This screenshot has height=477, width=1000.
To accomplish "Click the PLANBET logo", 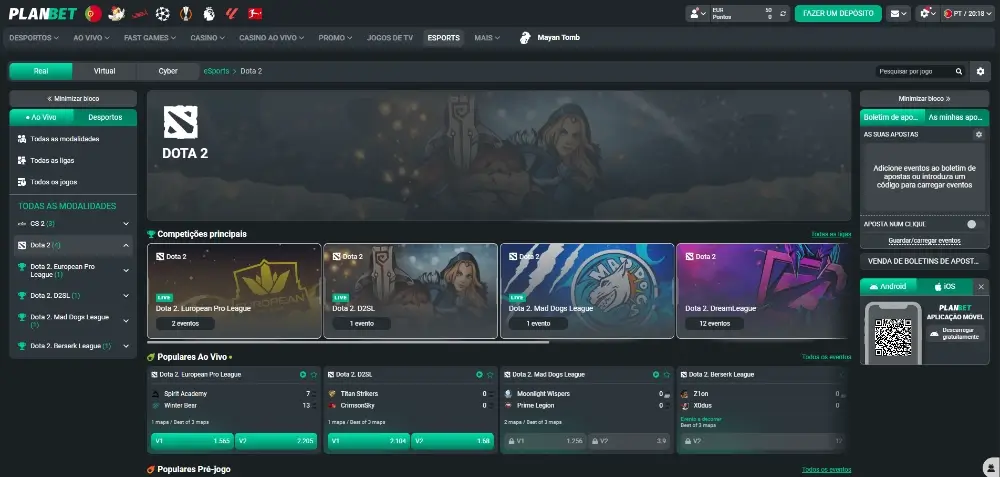I will click(43, 13).
